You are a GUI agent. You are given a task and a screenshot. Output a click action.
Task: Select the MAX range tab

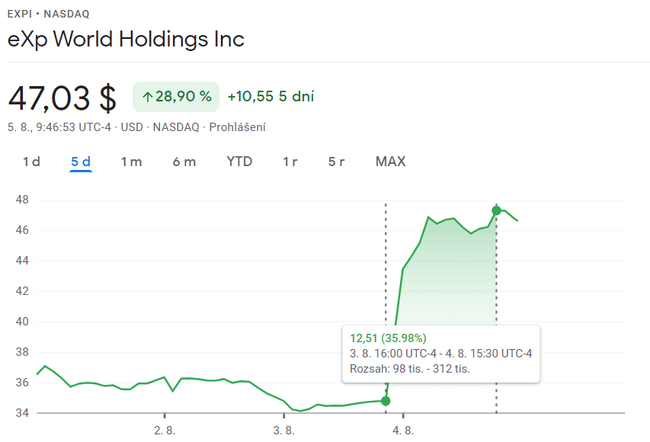point(391,162)
